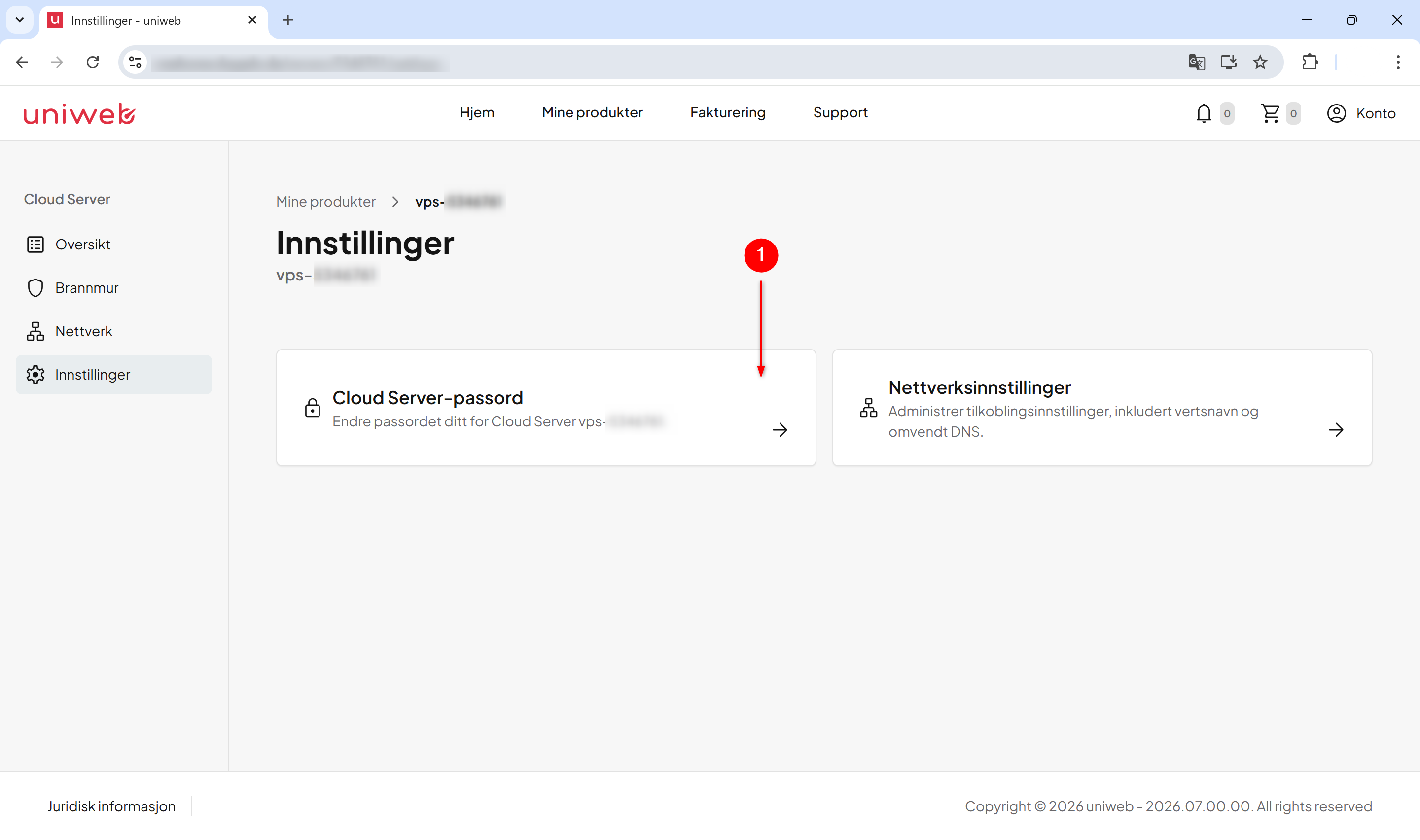Close the Innstillinger - uniweb tab

pos(252,20)
